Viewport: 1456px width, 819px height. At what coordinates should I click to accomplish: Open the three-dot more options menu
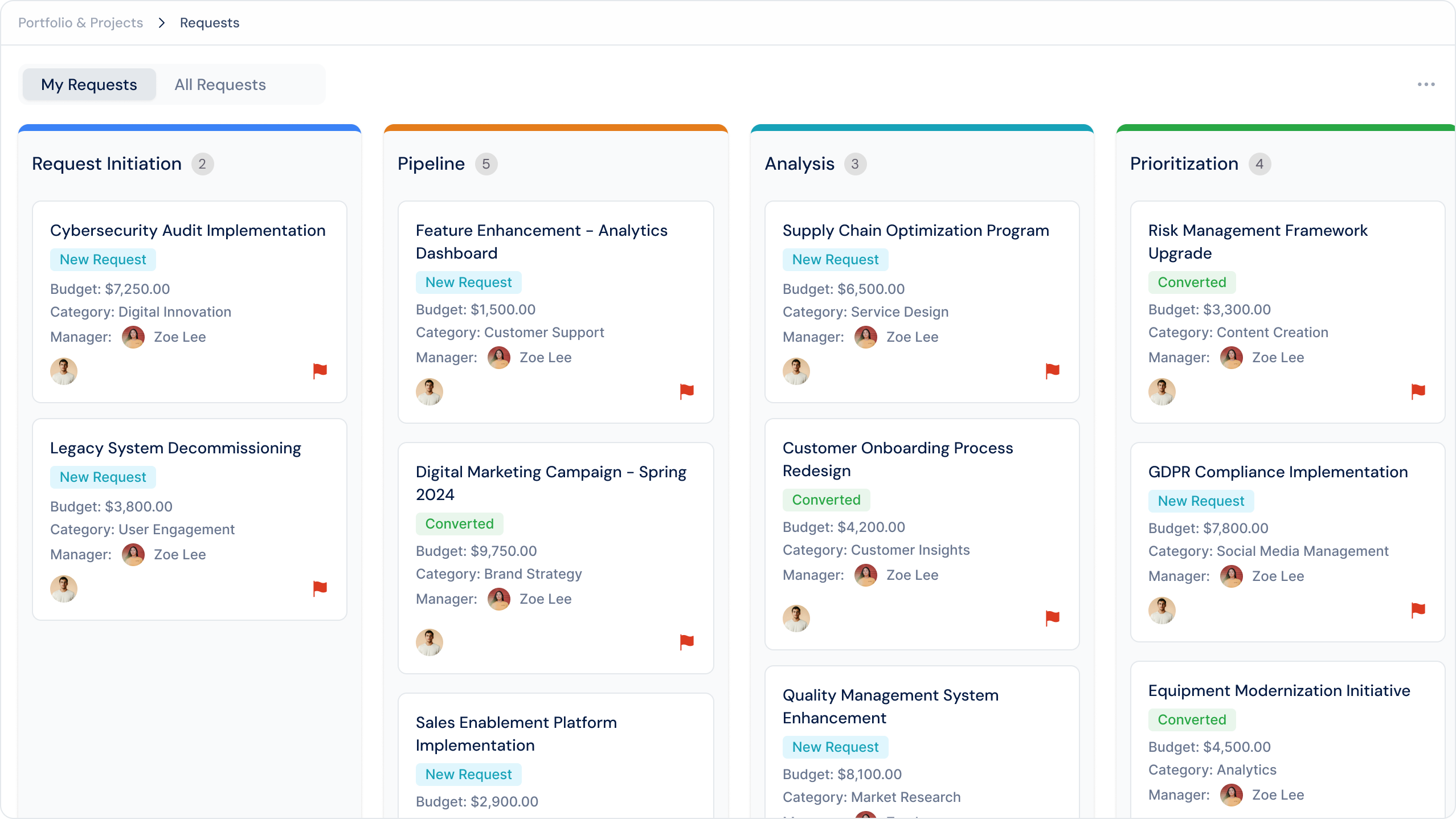[x=1426, y=84]
